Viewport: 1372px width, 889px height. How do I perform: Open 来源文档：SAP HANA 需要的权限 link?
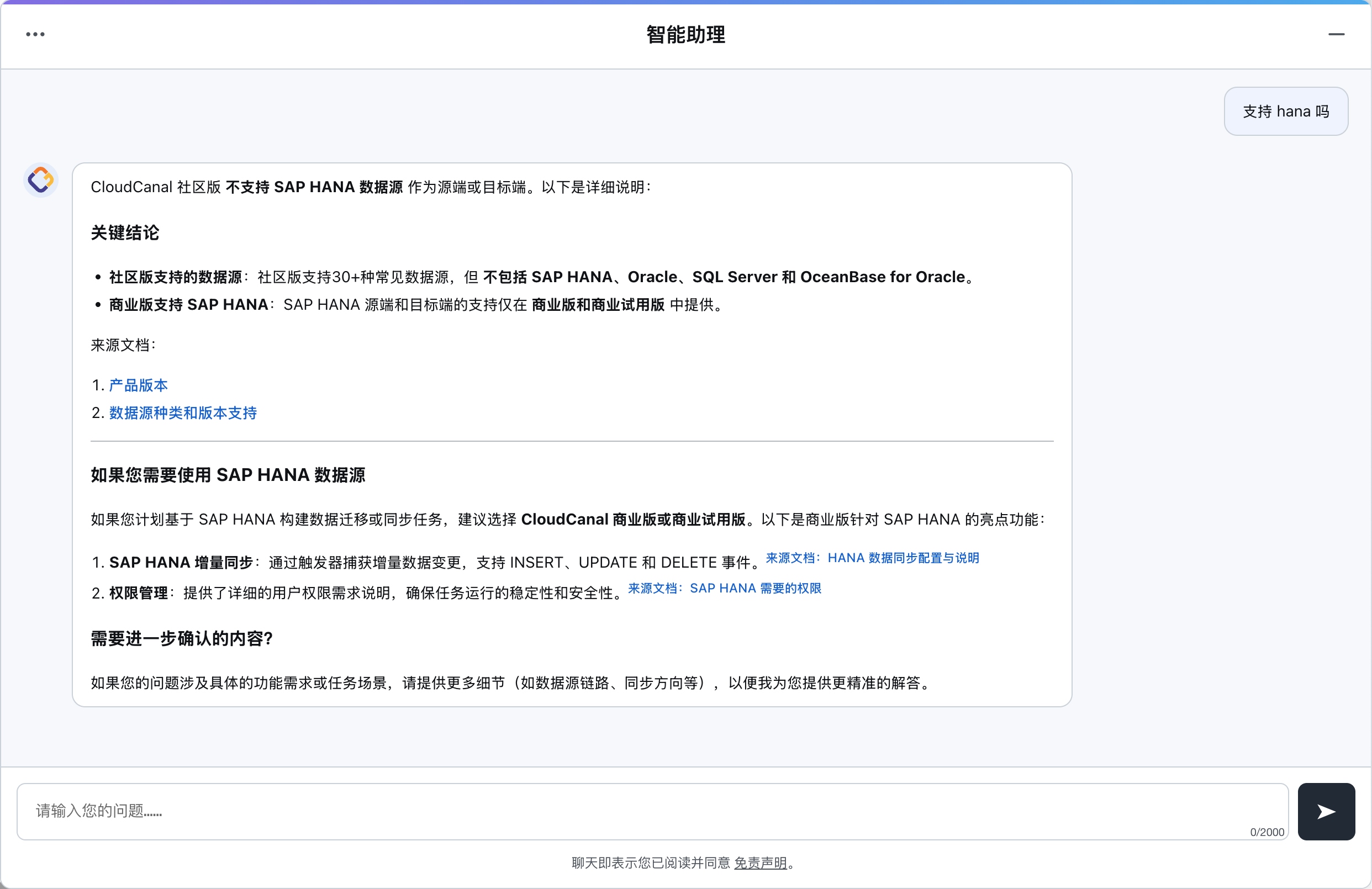725,588
